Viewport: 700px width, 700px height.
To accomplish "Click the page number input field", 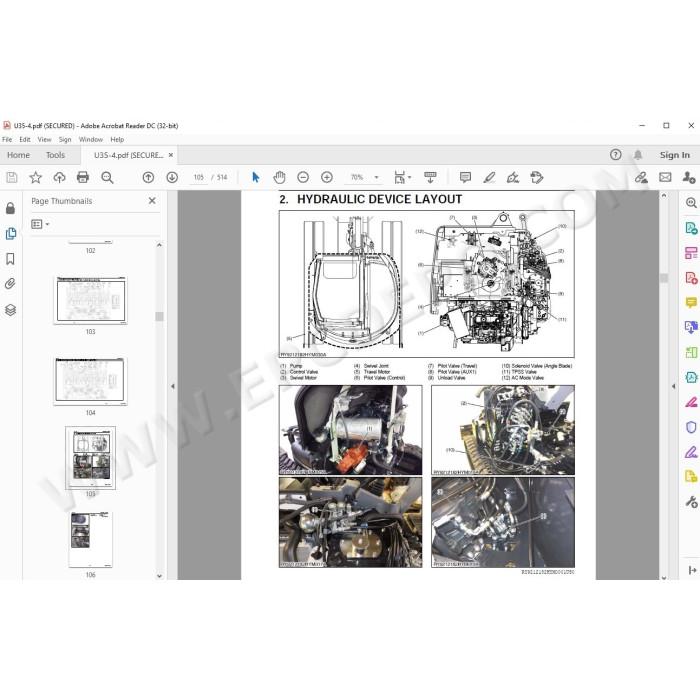I will point(199,178).
